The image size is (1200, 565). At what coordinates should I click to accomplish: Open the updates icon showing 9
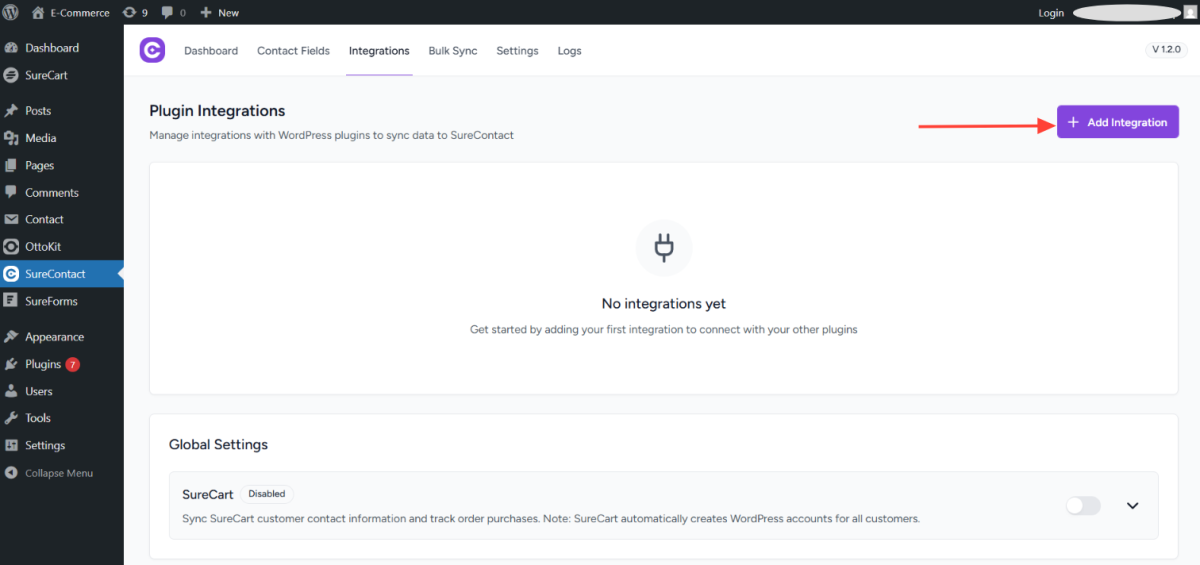pyautogui.click(x=134, y=13)
